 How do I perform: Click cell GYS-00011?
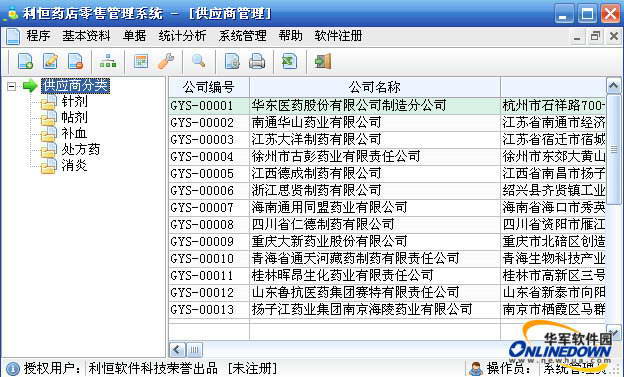[x=209, y=275]
